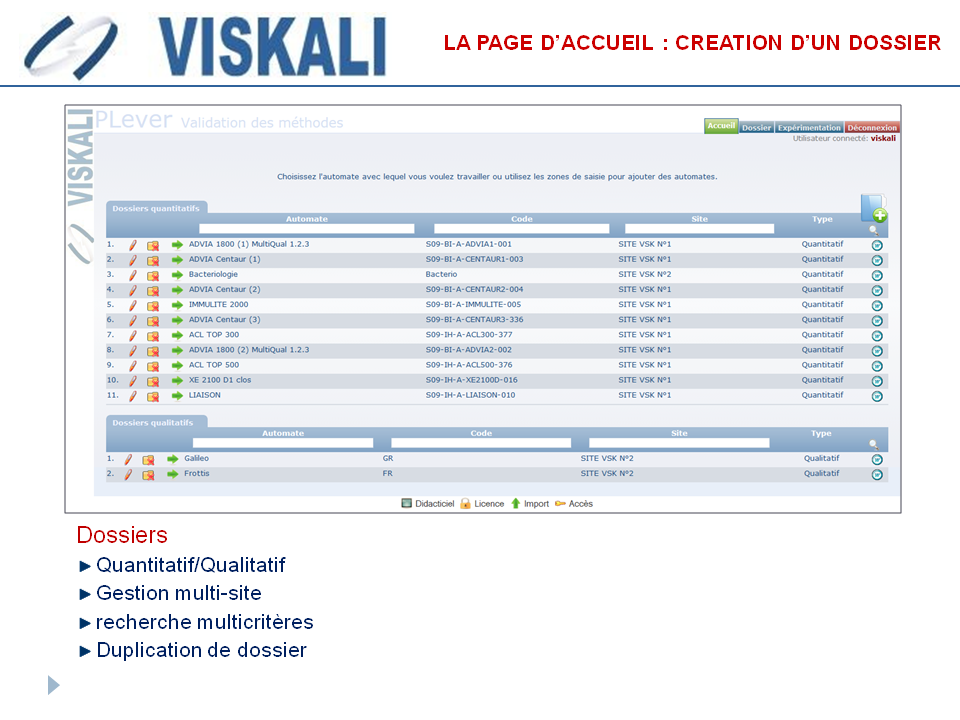Click the Code filter field in Dossiers qualitatifs
960x720 pixels.
tap(481, 443)
